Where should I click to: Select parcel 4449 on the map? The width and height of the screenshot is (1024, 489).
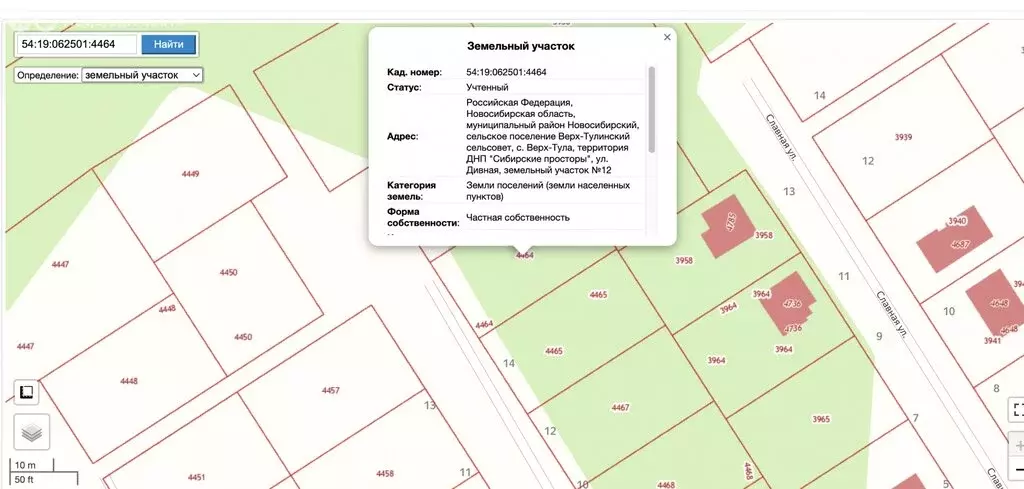(190, 174)
